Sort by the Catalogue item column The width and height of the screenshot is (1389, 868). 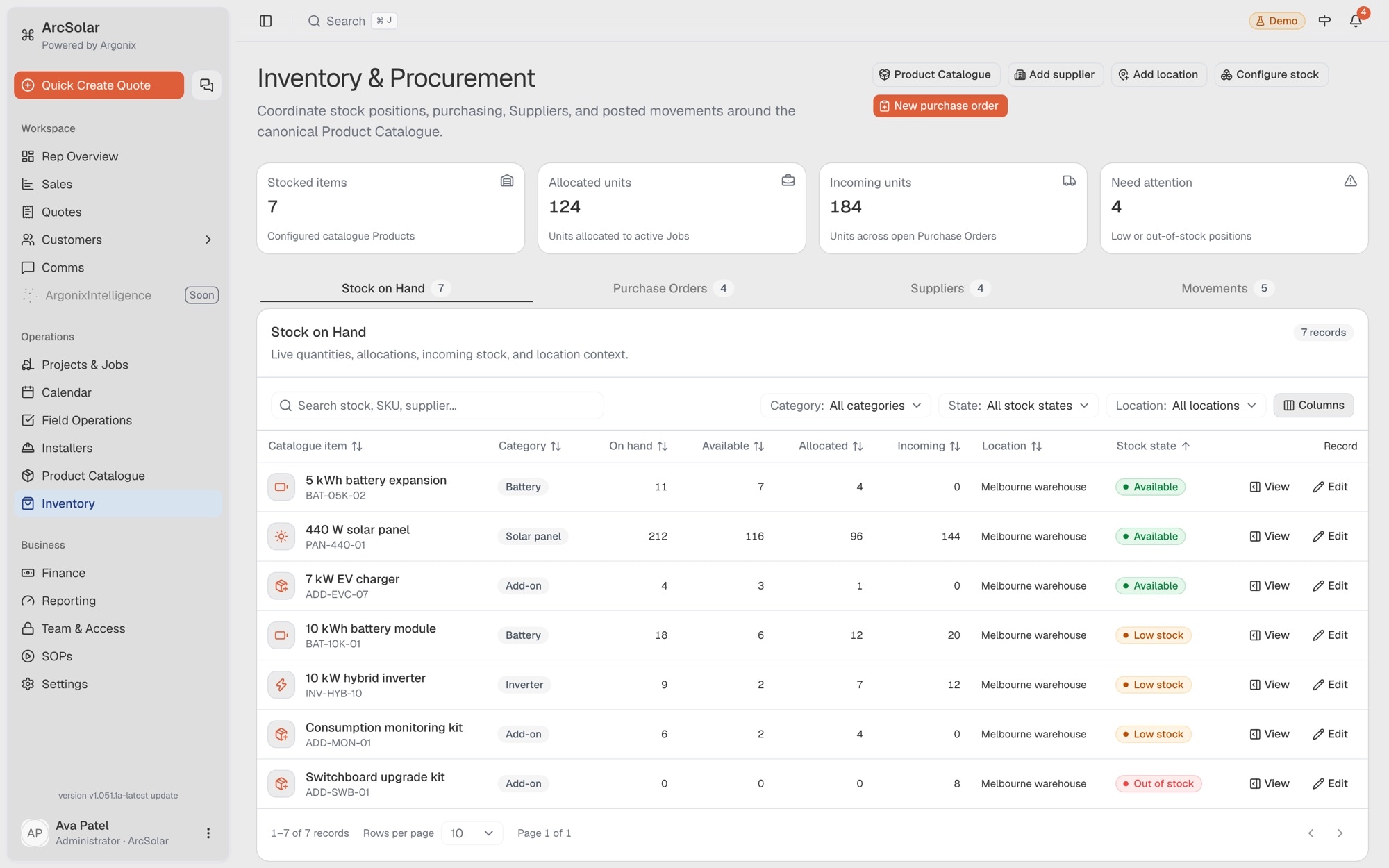click(315, 446)
